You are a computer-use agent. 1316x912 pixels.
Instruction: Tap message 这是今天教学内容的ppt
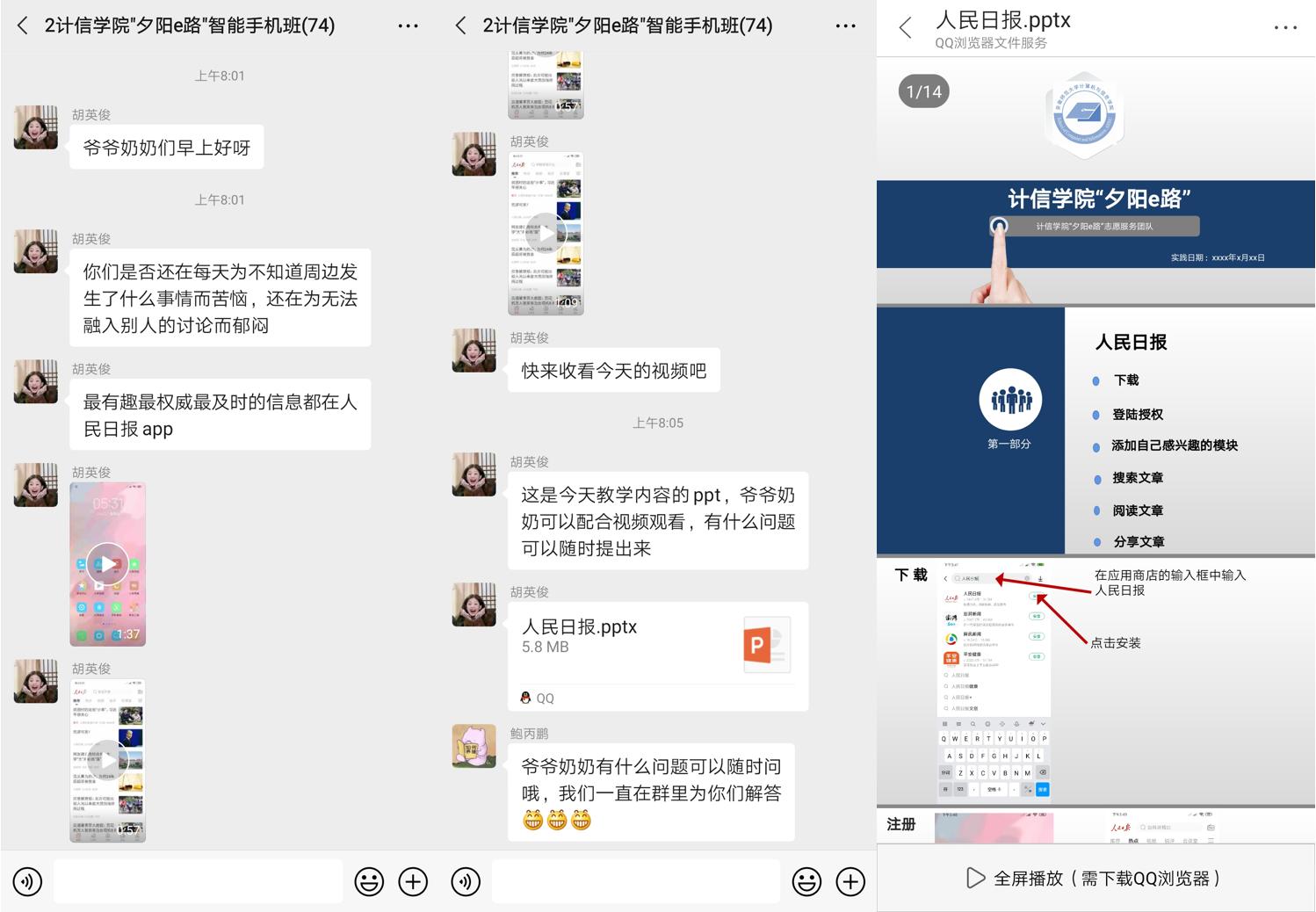pyautogui.click(x=658, y=522)
